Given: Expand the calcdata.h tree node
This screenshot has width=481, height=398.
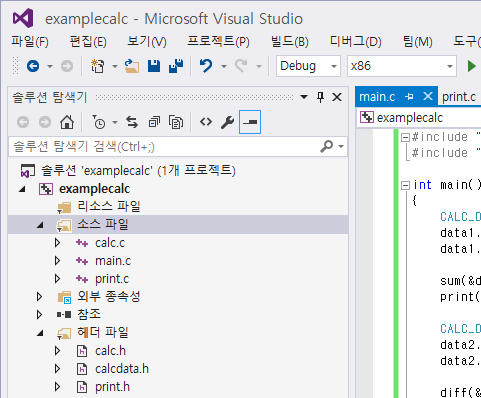Looking at the screenshot, I should (x=58, y=369).
